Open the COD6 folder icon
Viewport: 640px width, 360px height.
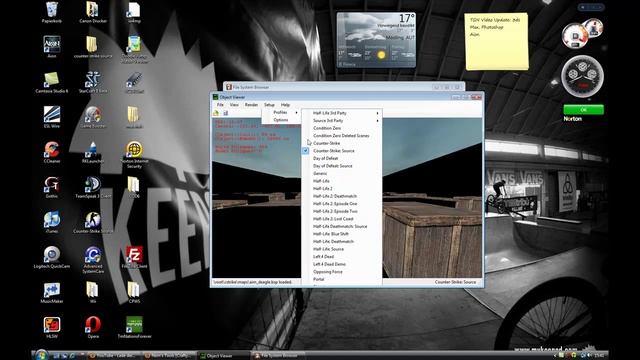click(134, 187)
